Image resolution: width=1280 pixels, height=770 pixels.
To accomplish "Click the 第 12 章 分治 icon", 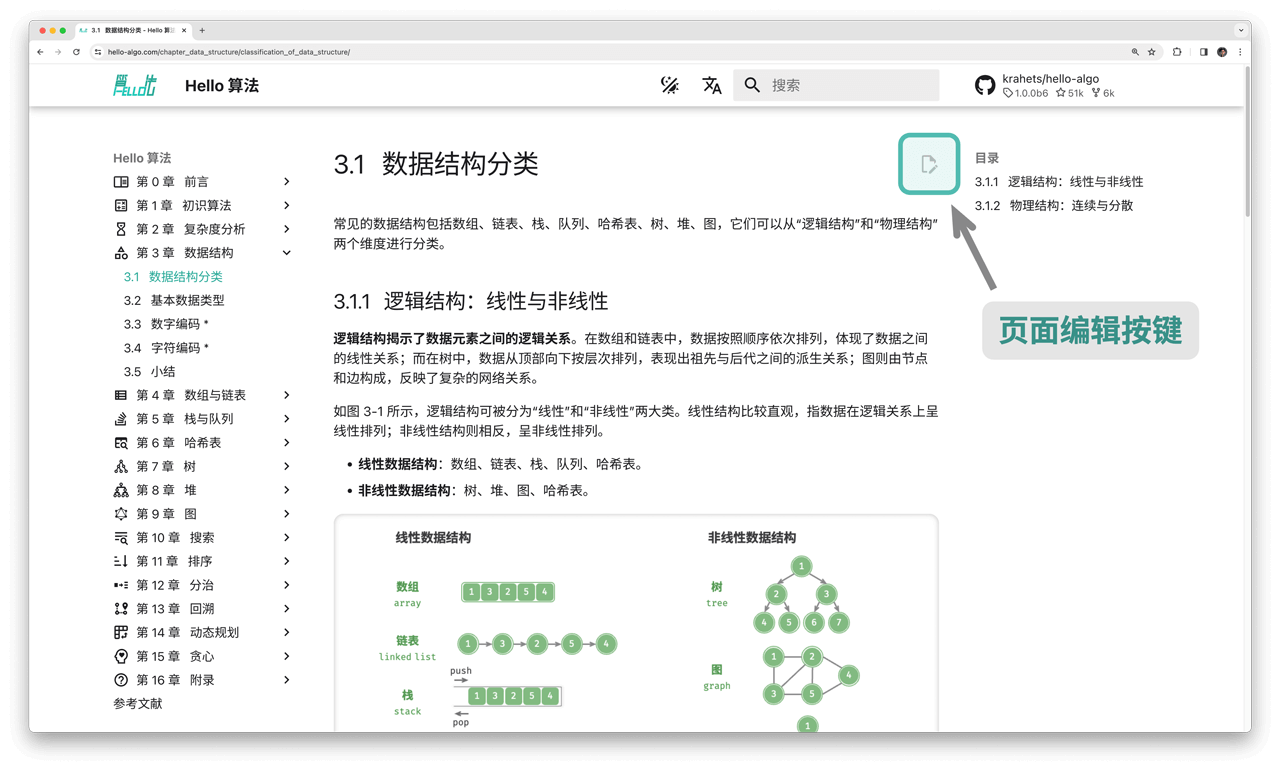I will [x=121, y=585].
